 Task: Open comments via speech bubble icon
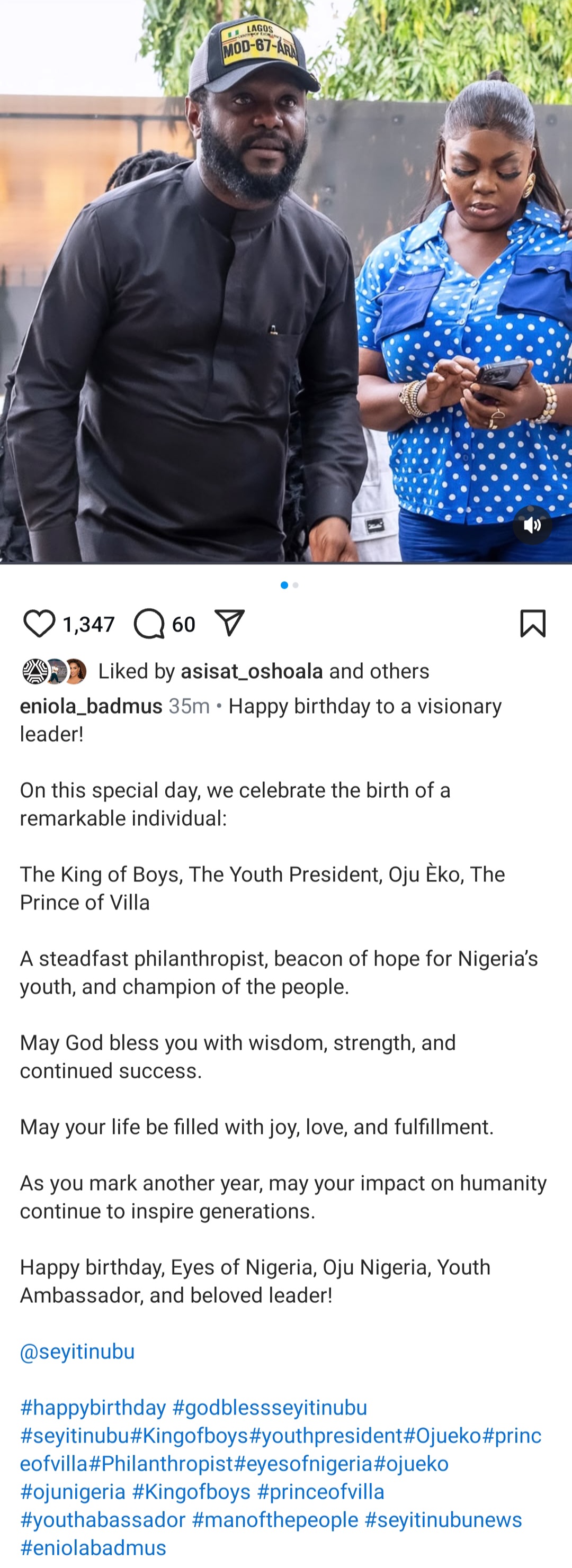point(149,624)
